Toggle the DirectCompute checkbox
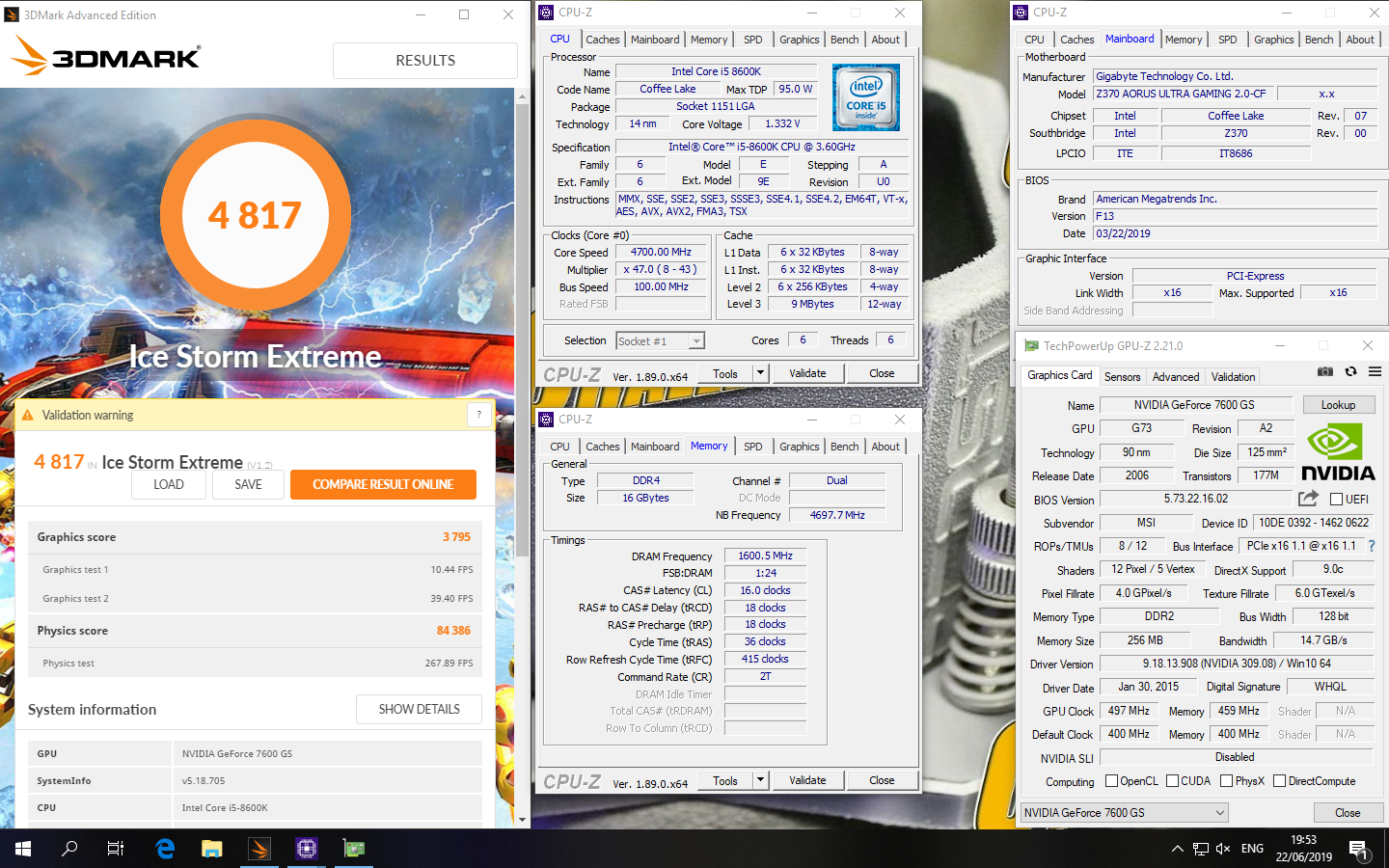 pos(1279,781)
